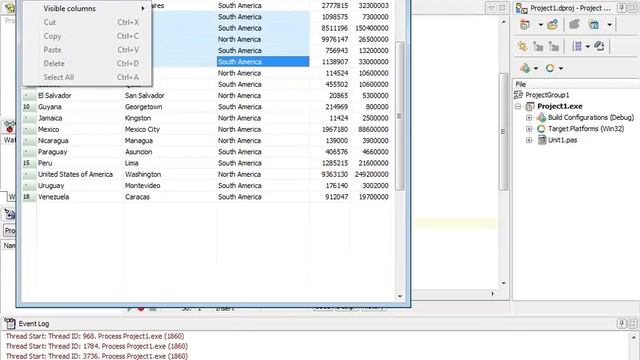Click grid window scroll-down arrow

pyautogui.click(x=400, y=296)
